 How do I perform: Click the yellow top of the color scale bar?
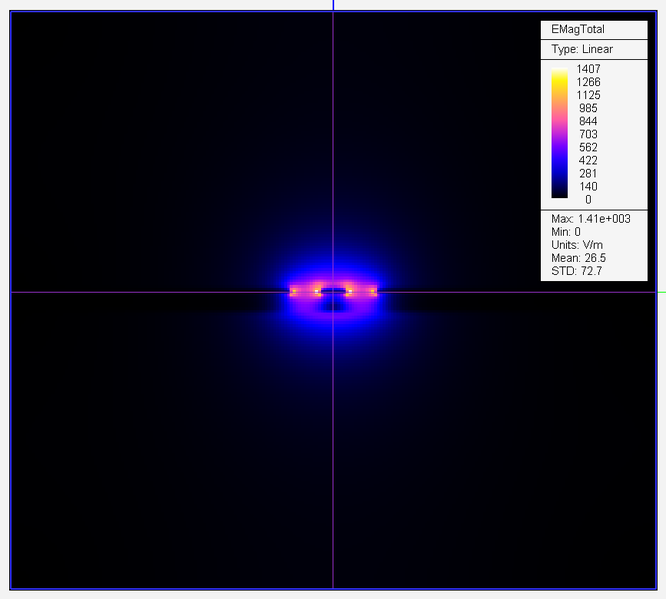(560, 72)
